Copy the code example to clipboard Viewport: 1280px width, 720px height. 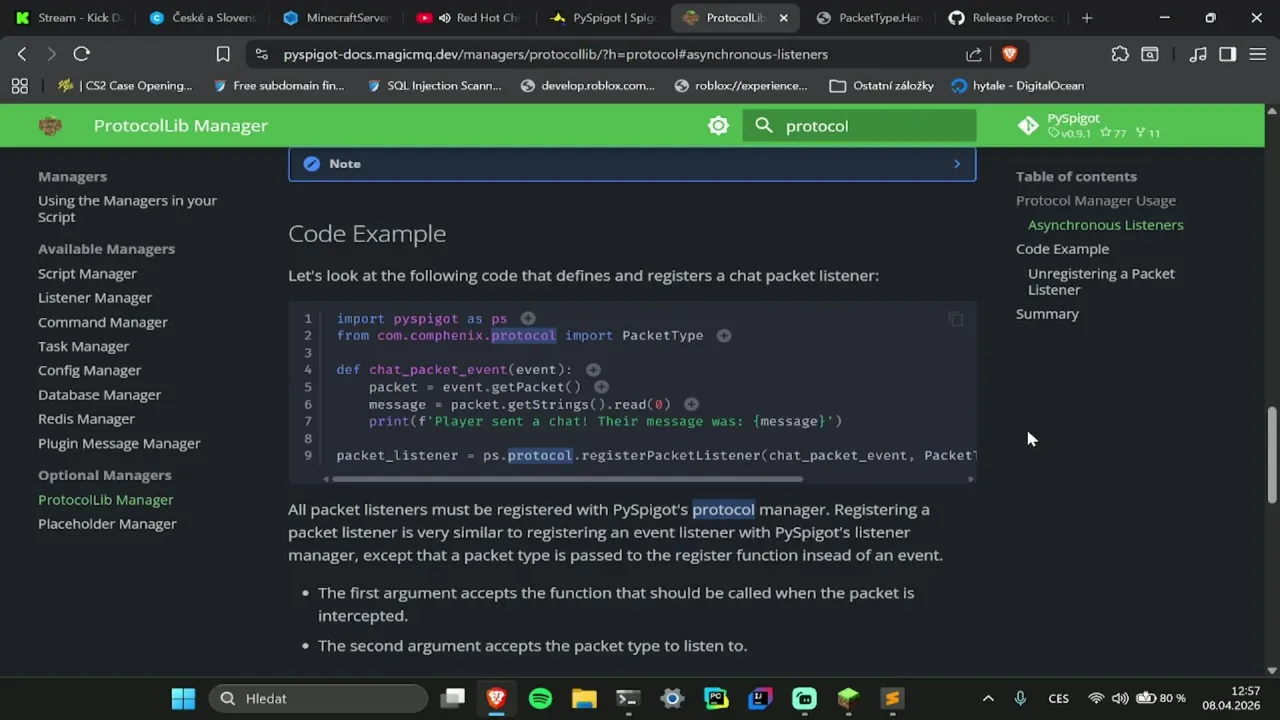click(x=956, y=320)
